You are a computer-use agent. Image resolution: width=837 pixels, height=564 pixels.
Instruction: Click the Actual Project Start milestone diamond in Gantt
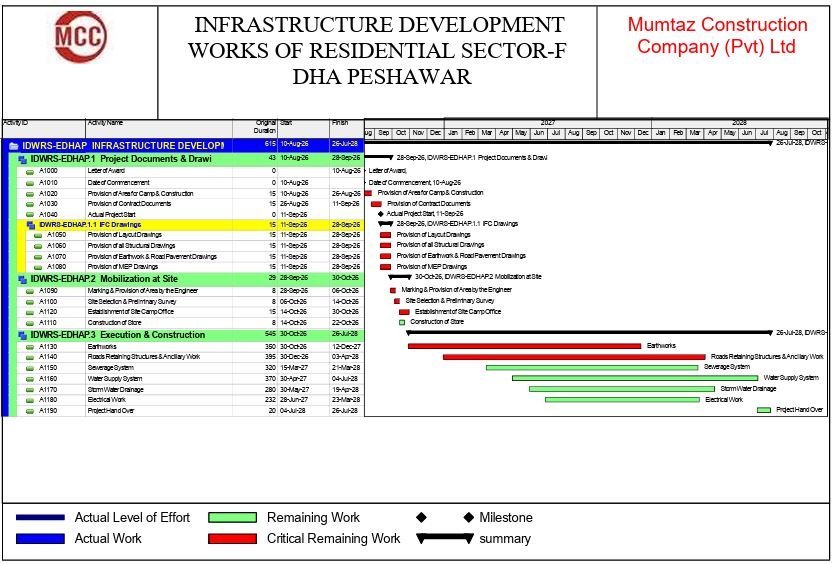381,214
